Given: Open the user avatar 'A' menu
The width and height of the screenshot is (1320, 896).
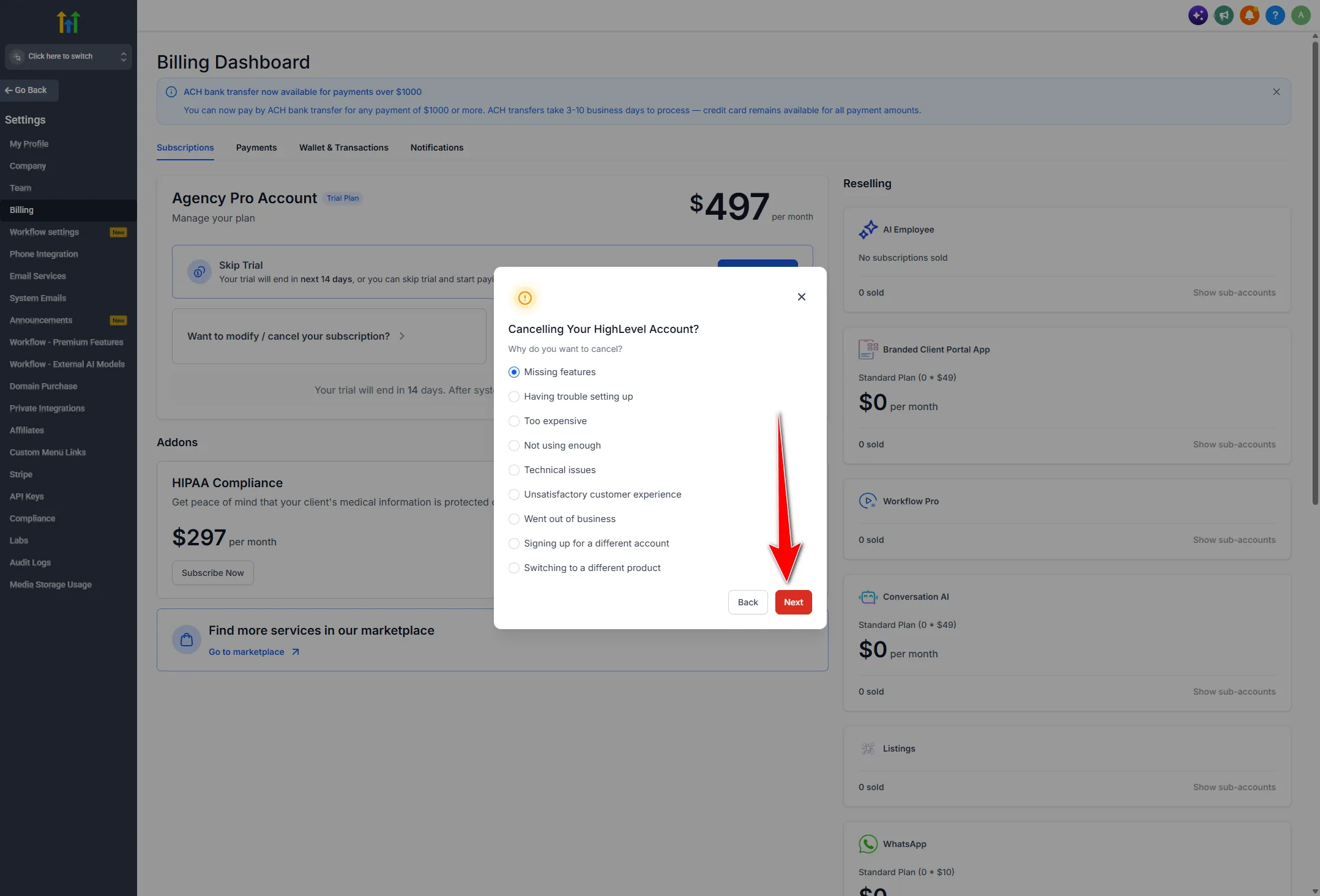Looking at the screenshot, I should click(x=1300, y=15).
